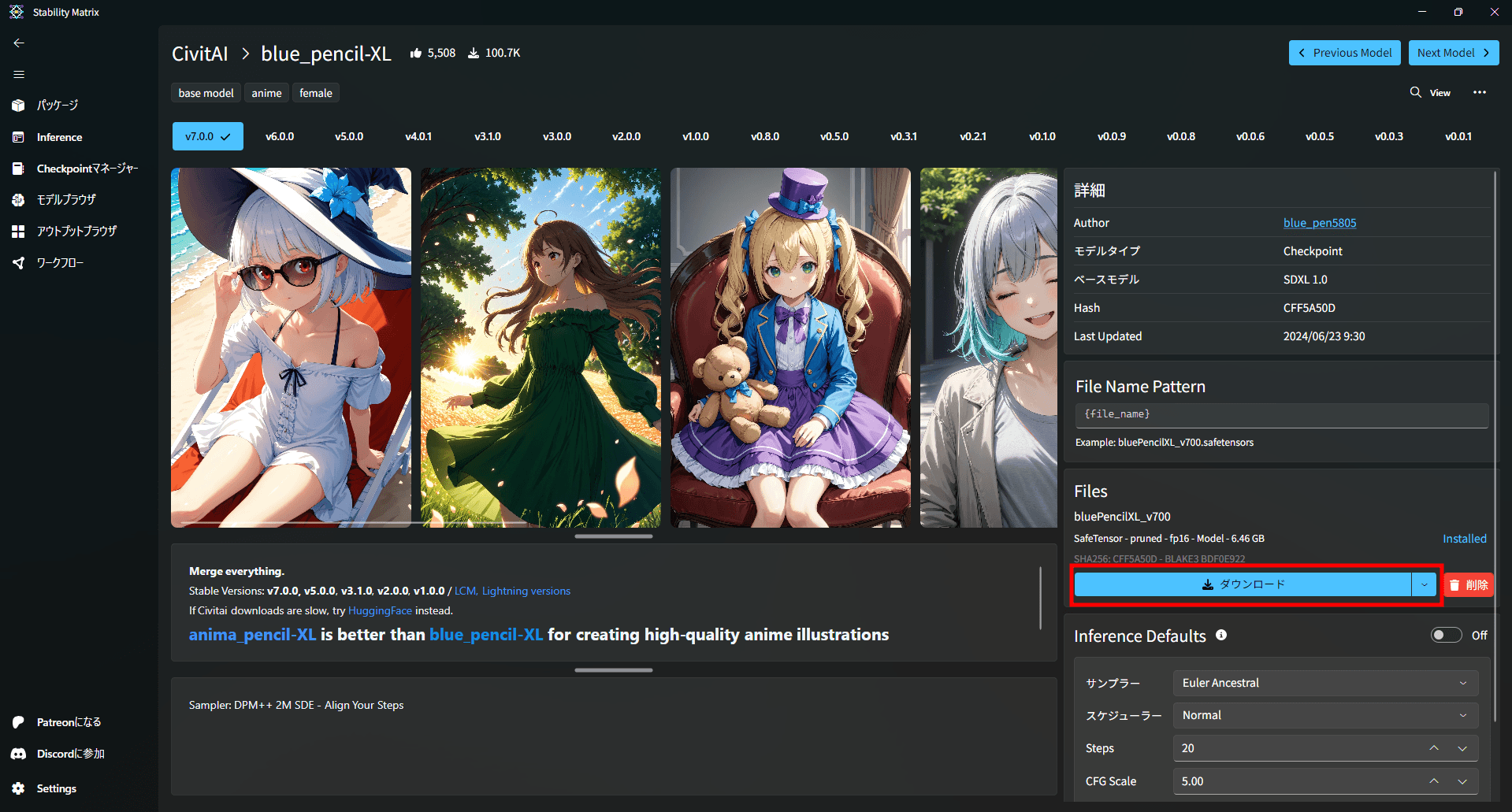The height and width of the screenshot is (812, 1512).
Task: Increase the Steps value with up arrow
Action: 1434,747
